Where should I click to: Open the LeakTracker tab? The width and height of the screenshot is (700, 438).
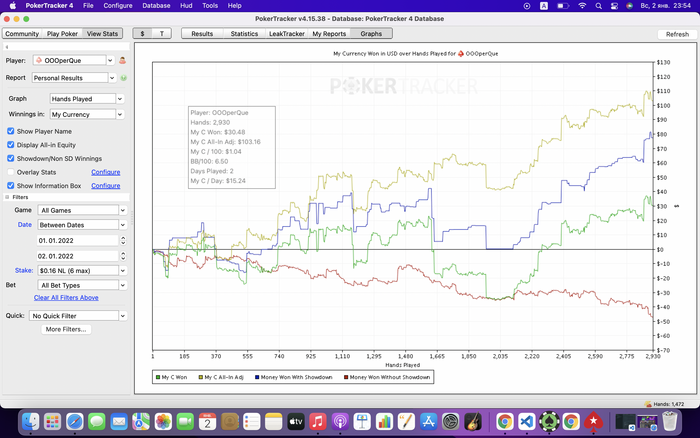coord(287,33)
